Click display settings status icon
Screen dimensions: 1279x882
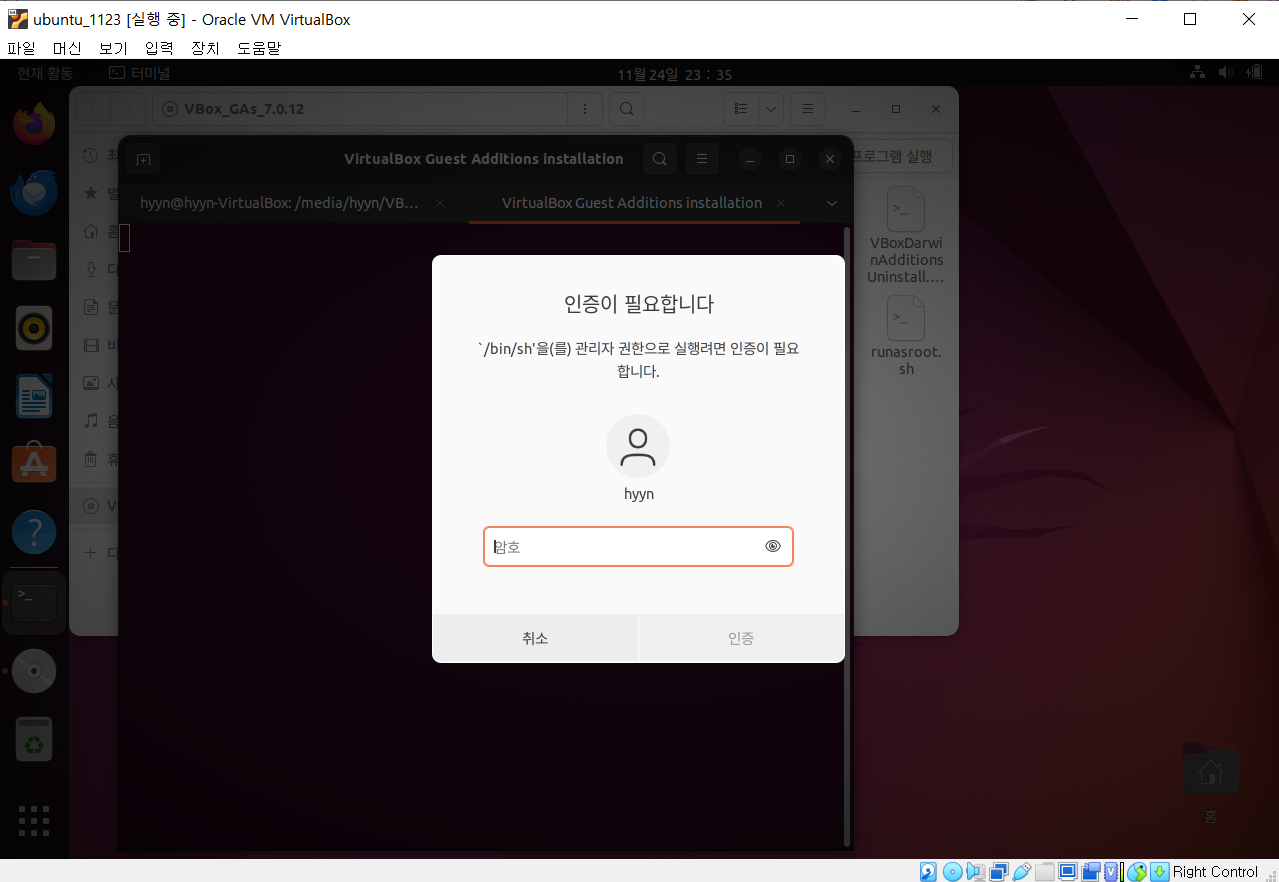pos(1068,872)
